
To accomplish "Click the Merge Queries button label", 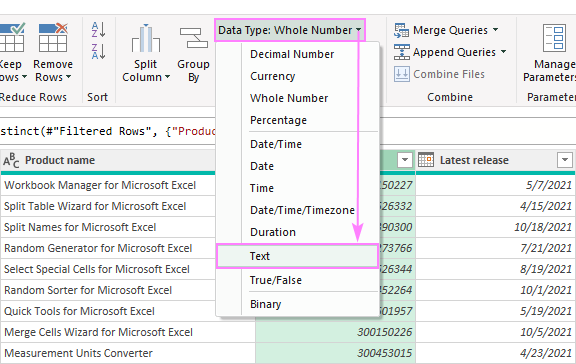I will (450, 30).
